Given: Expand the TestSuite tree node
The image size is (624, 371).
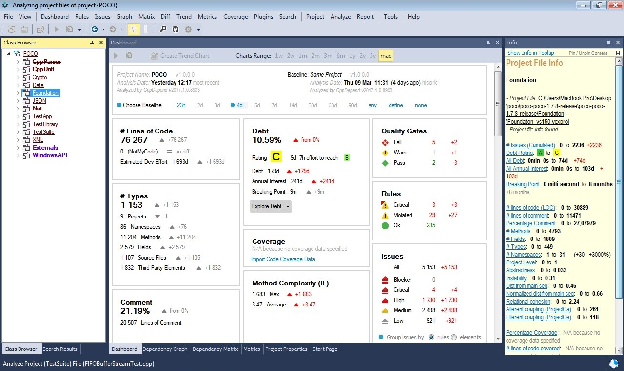Looking at the screenshot, I should point(18,132).
